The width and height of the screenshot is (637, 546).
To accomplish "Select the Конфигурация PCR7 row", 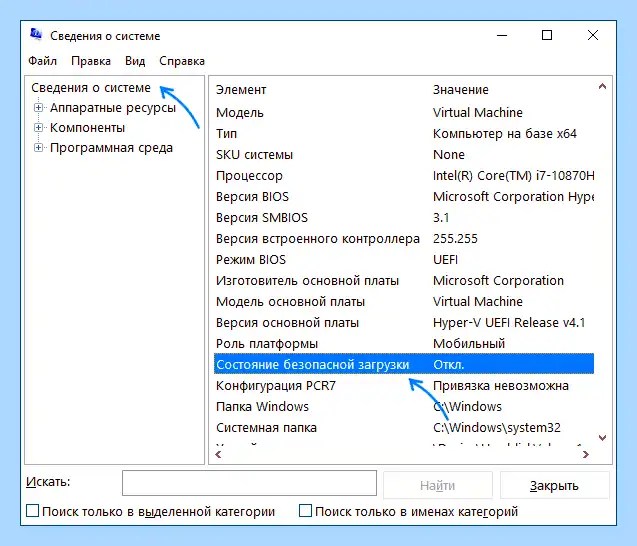I will pos(404,386).
